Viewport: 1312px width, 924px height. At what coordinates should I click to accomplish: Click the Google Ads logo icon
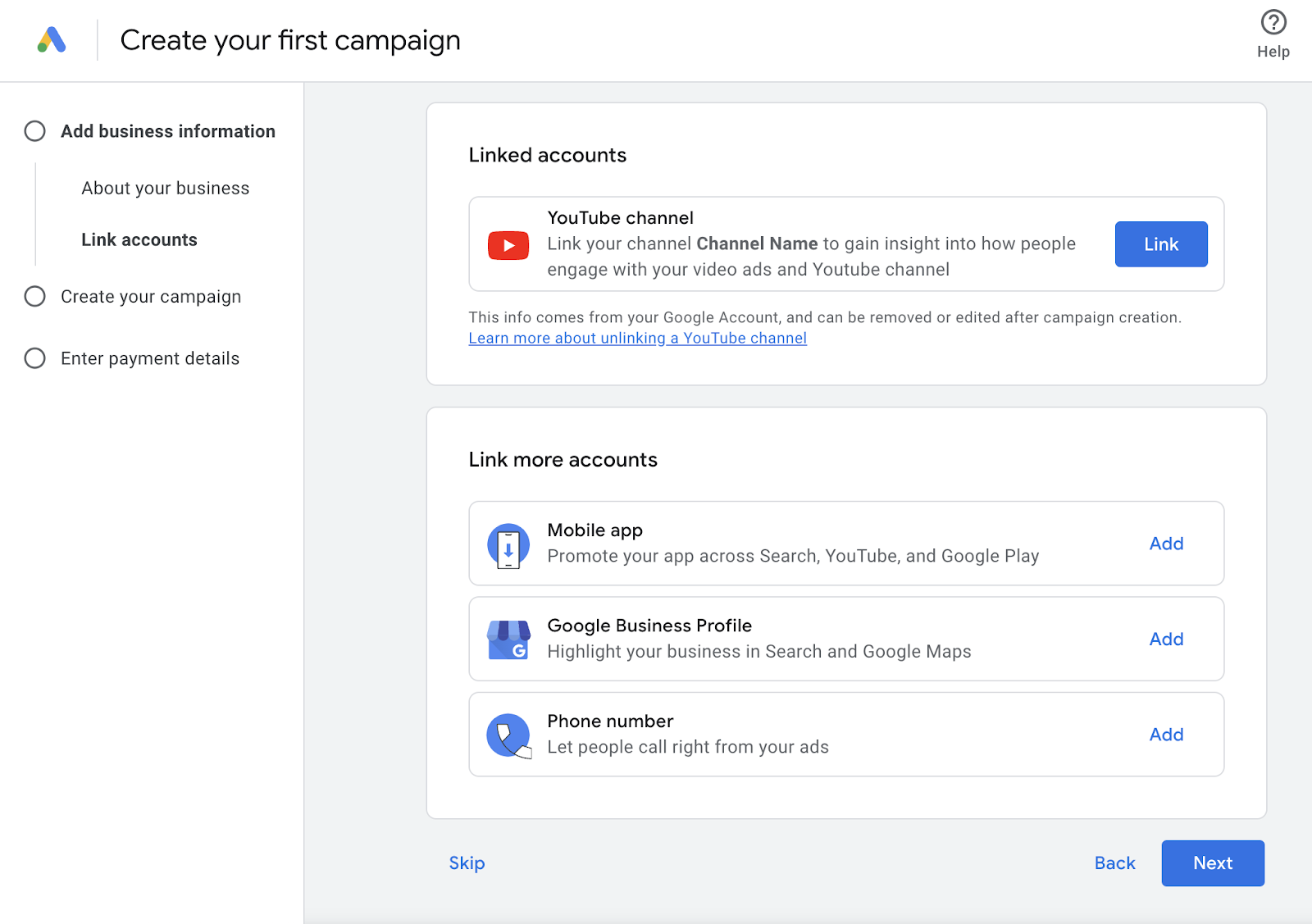pyautogui.click(x=51, y=39)
